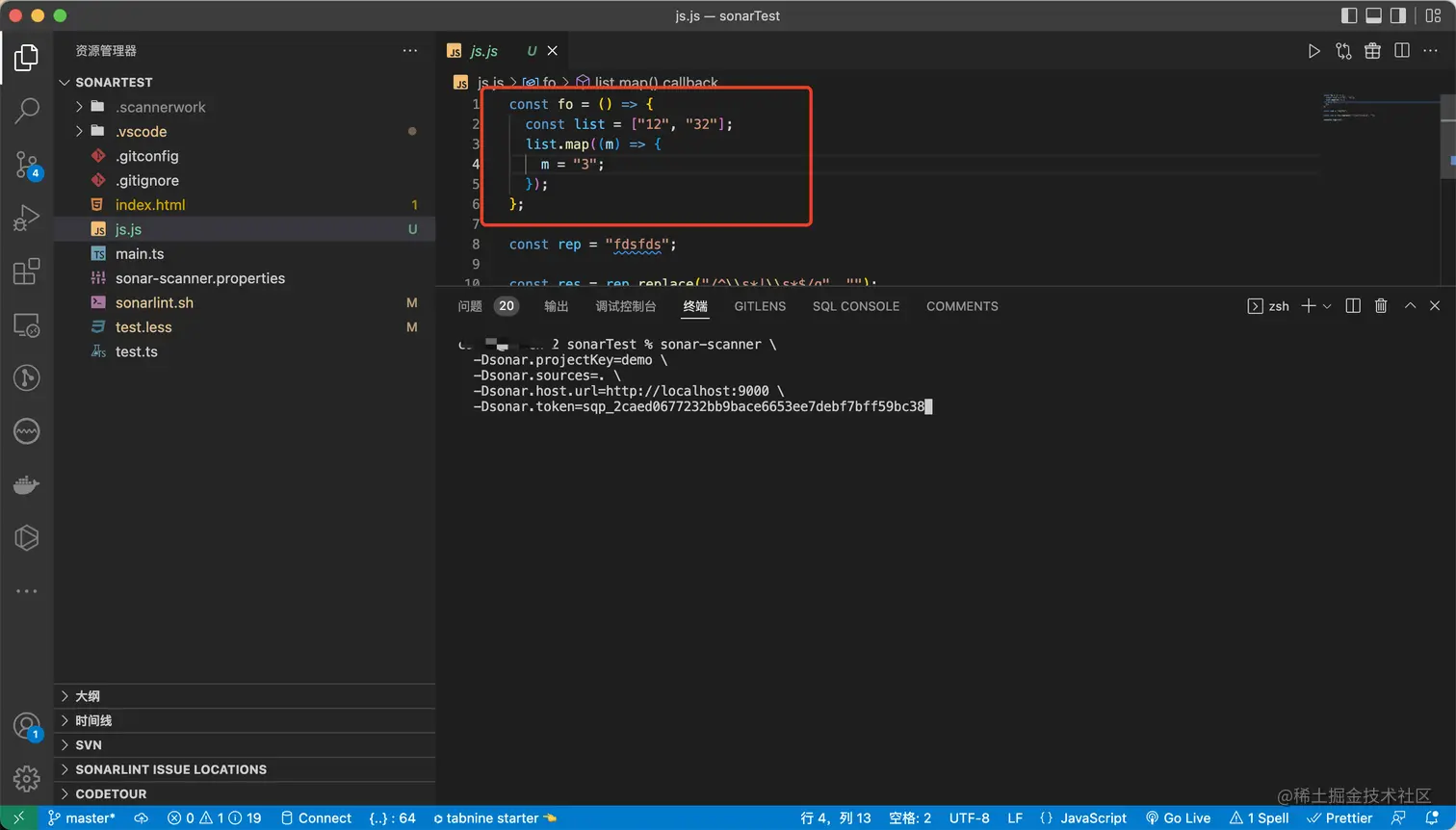Collapse the SONARTEST root folder
1456x830 pixels.
[x=245, y=82]
